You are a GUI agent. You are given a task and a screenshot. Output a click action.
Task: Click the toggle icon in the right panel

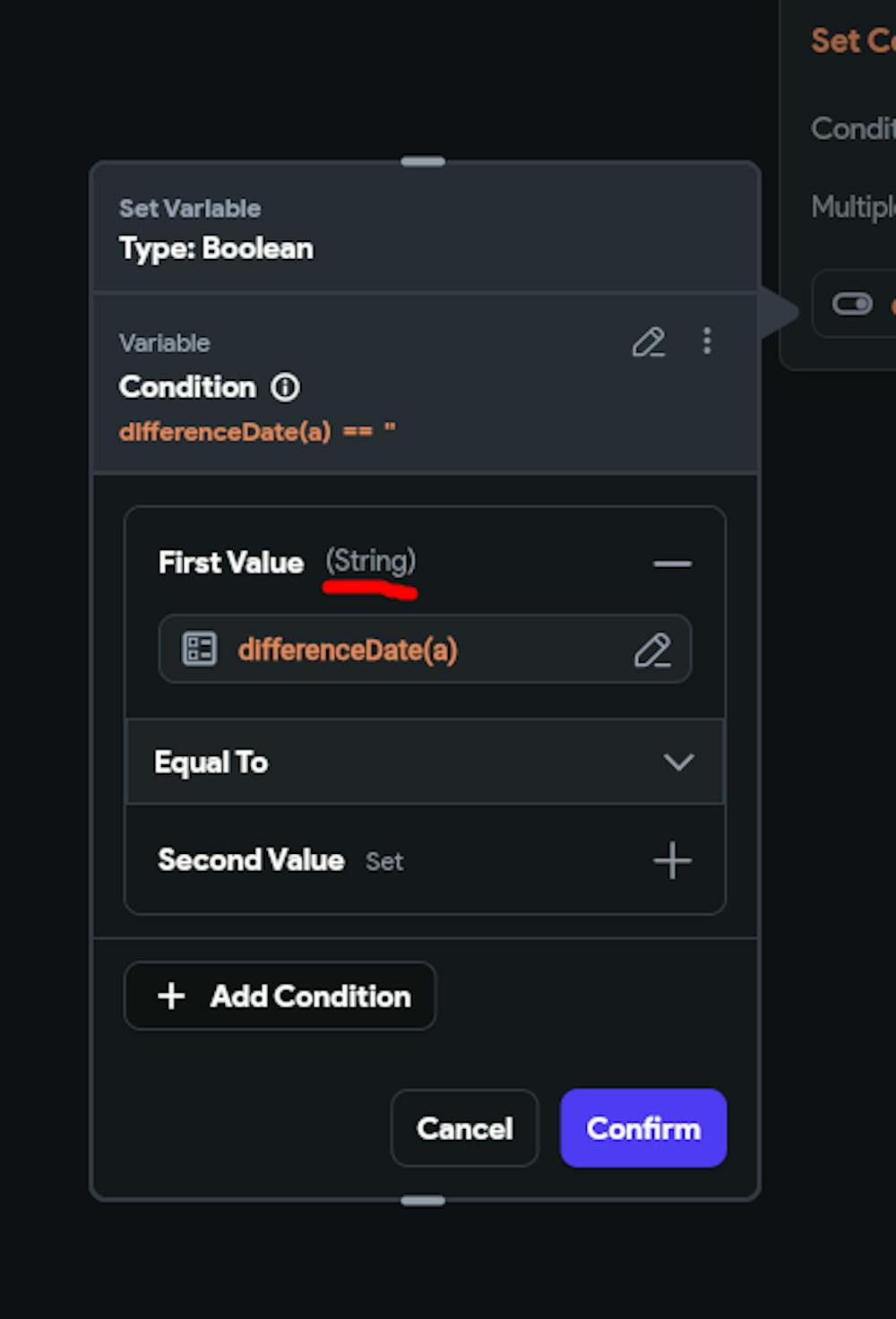pos(852,305)
